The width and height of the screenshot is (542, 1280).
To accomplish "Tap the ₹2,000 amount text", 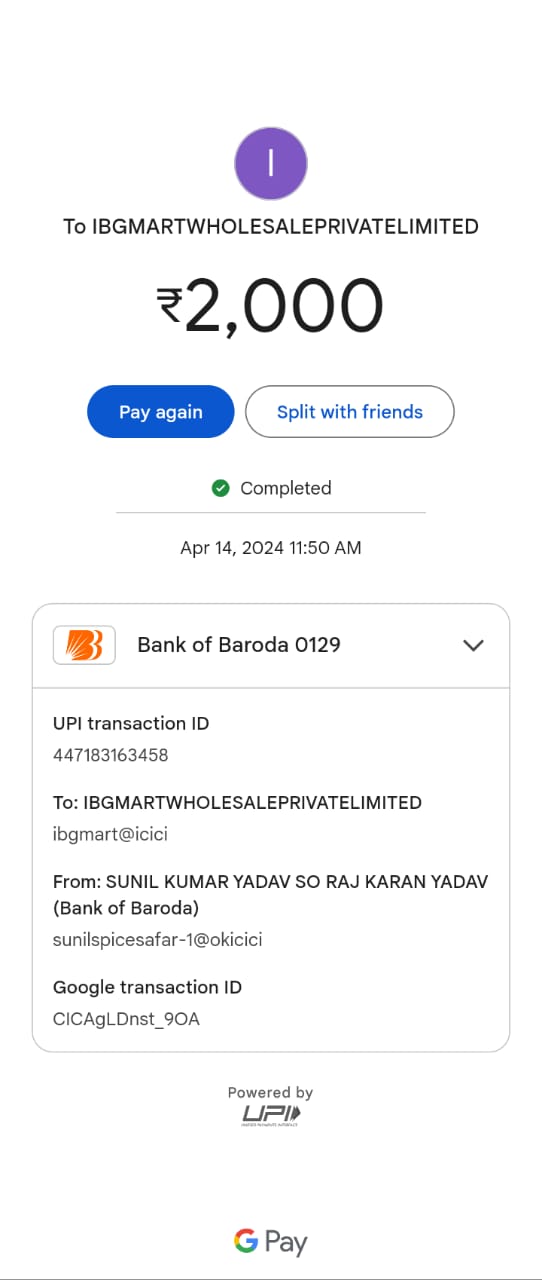I will (x=270, y=306).
